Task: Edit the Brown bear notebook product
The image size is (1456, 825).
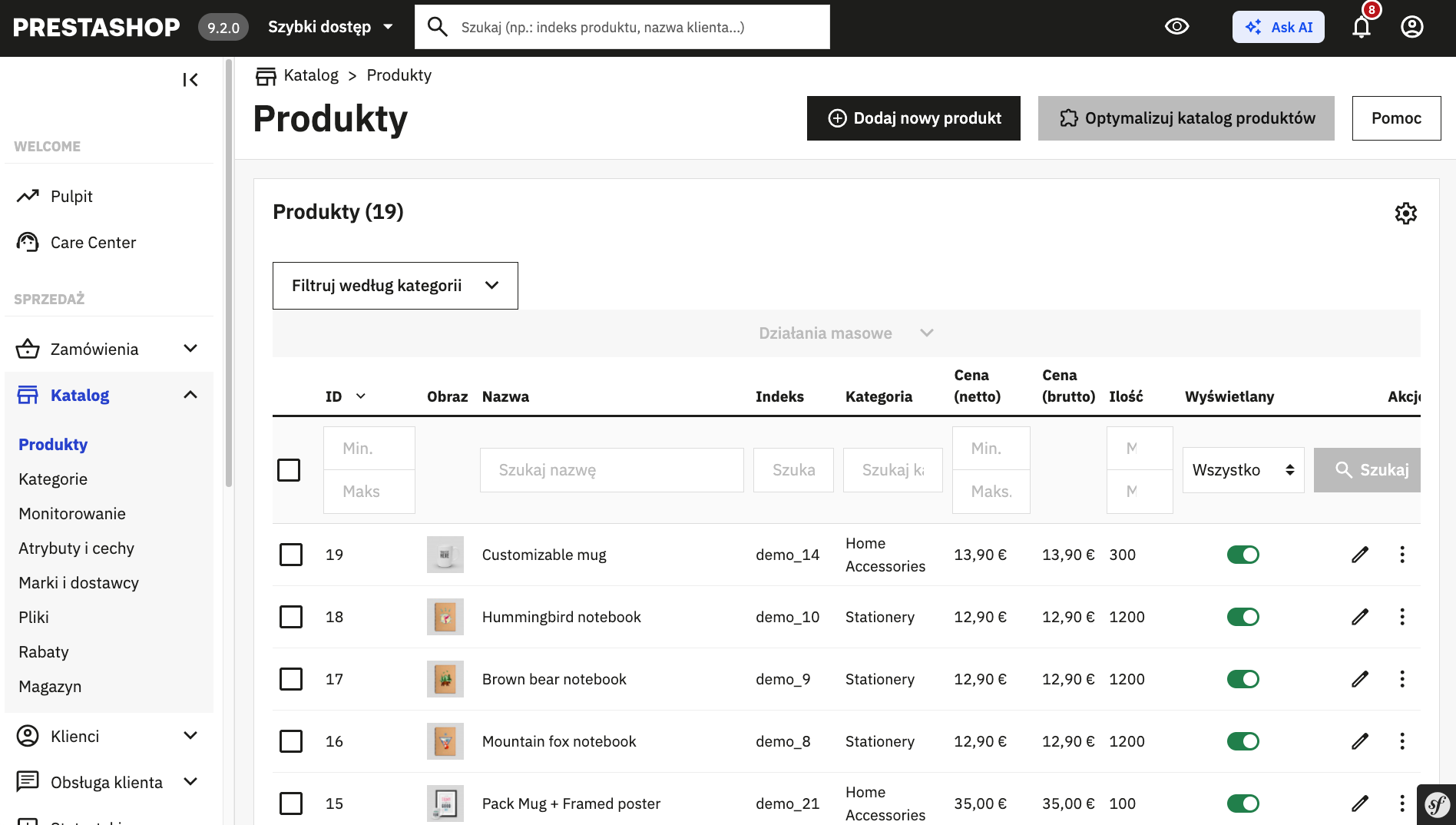Action: (1360, 679)
